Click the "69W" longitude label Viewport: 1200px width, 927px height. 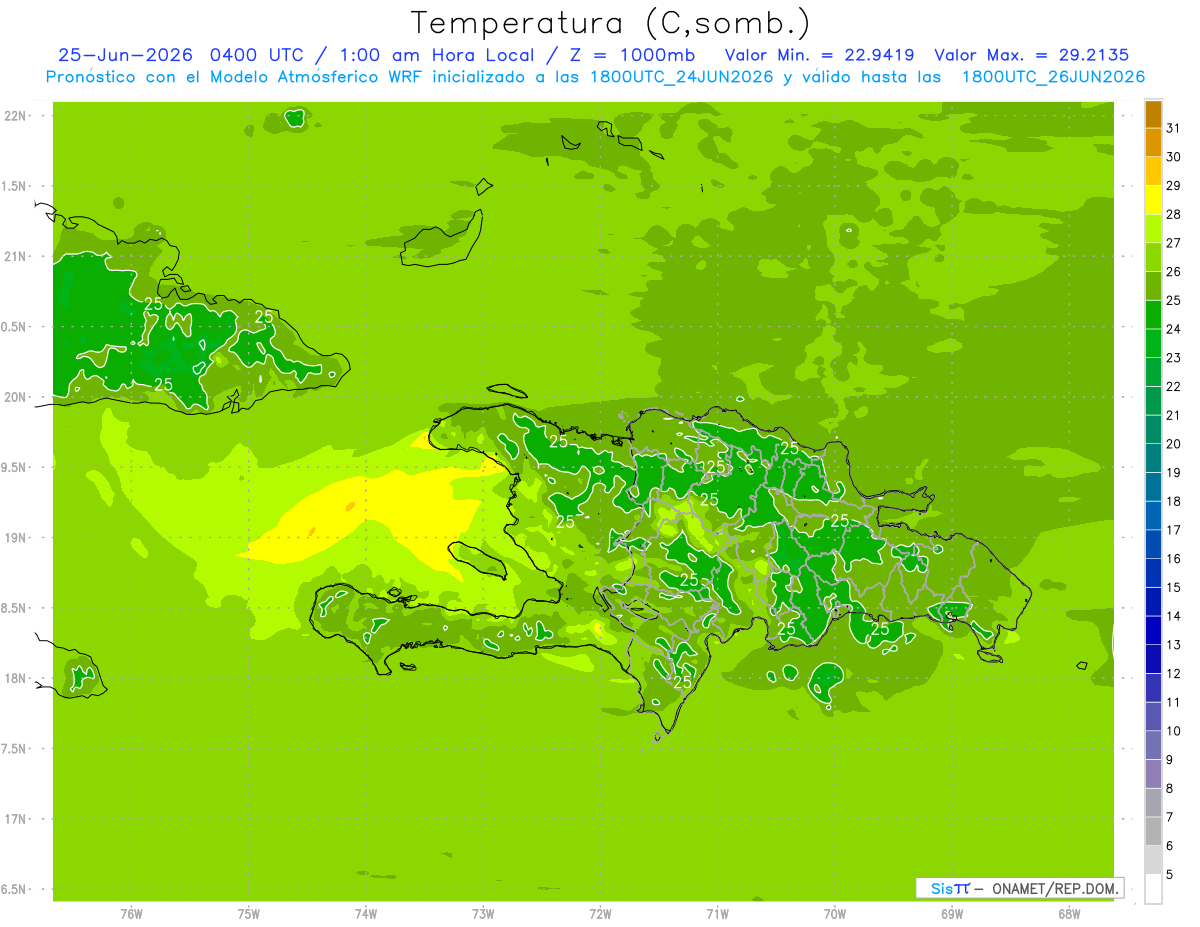[x=952, y=913]
